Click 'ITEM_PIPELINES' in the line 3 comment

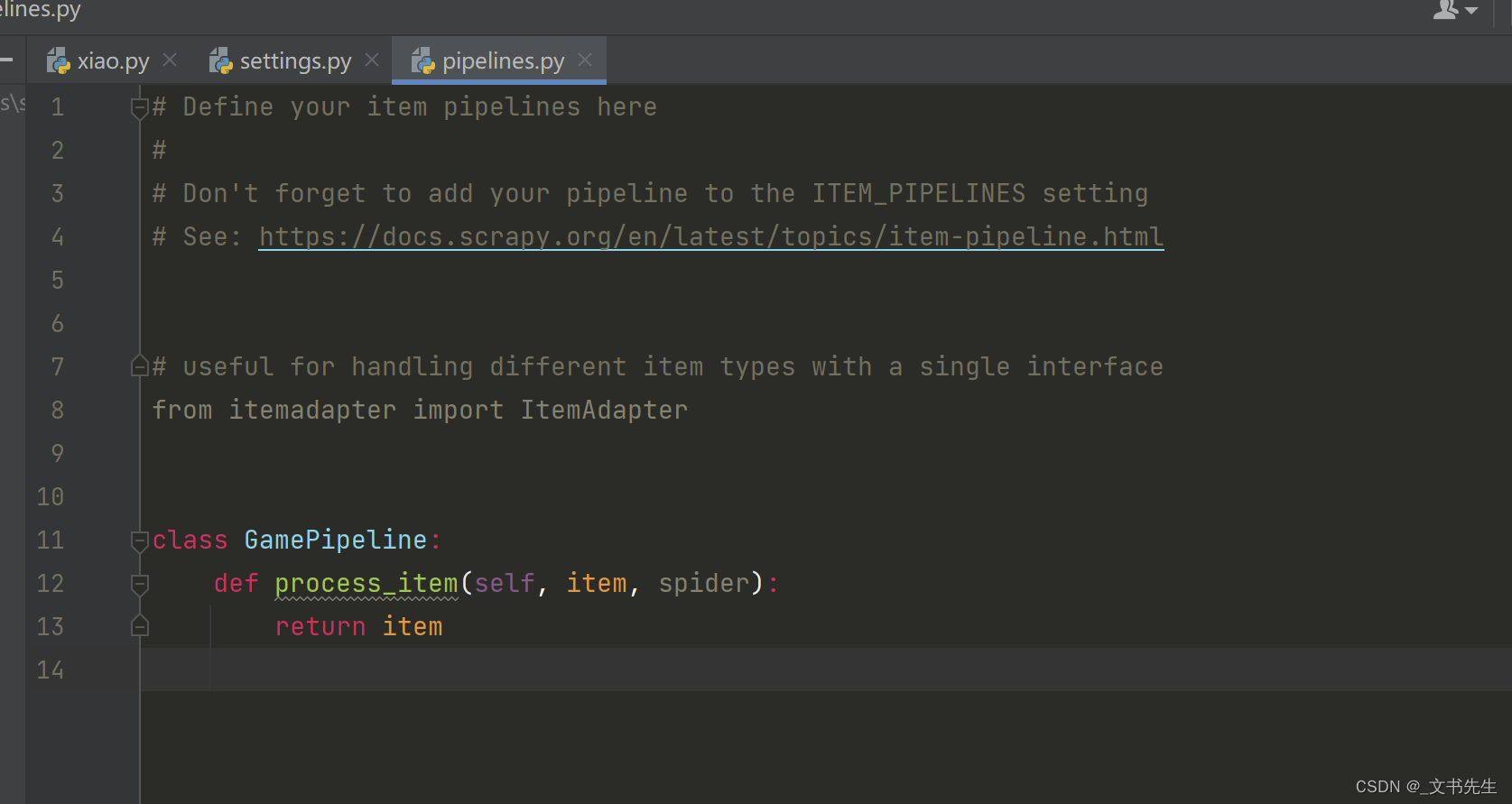click(x=918, y=193)
